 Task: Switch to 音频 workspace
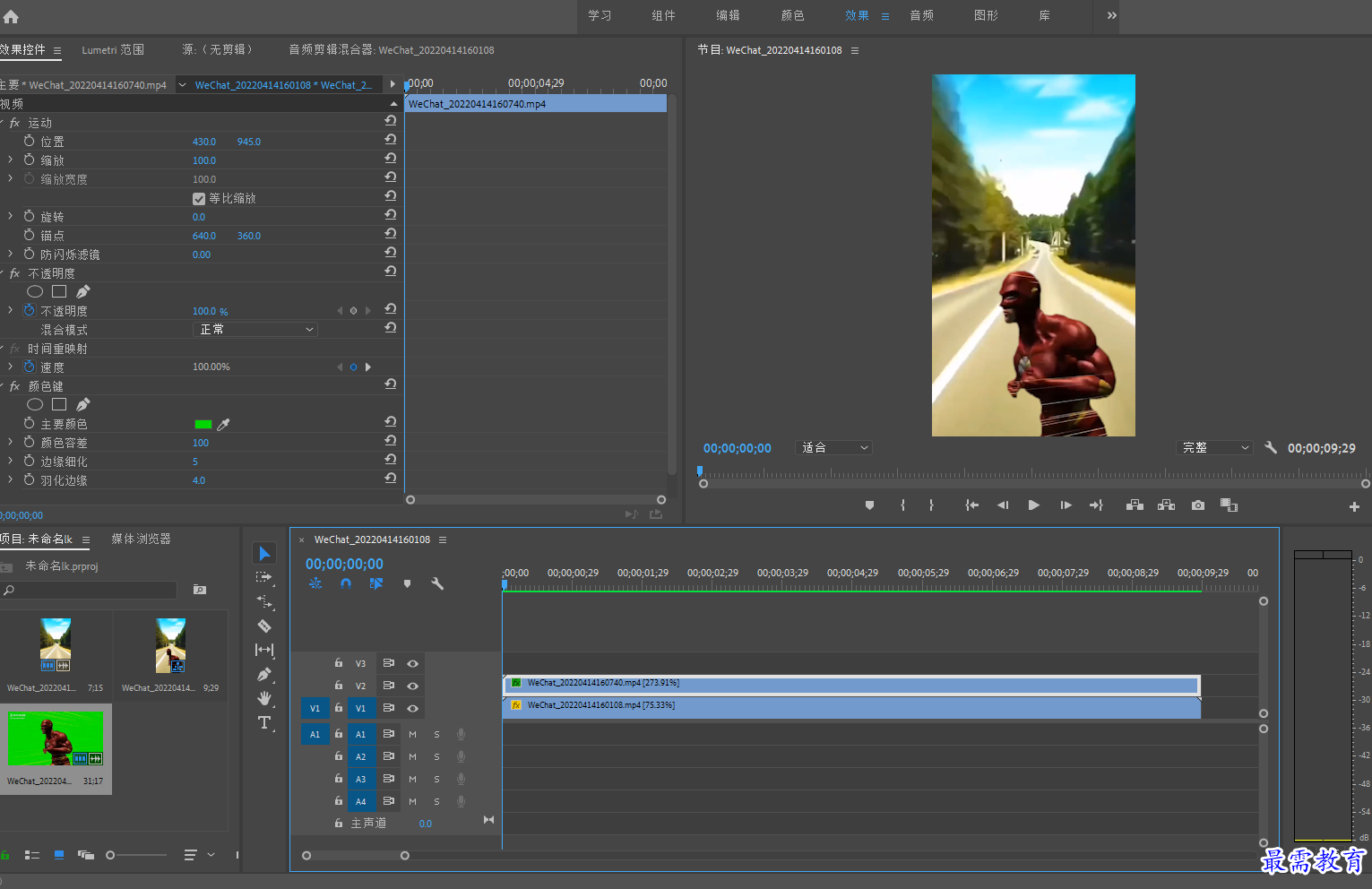921,15
